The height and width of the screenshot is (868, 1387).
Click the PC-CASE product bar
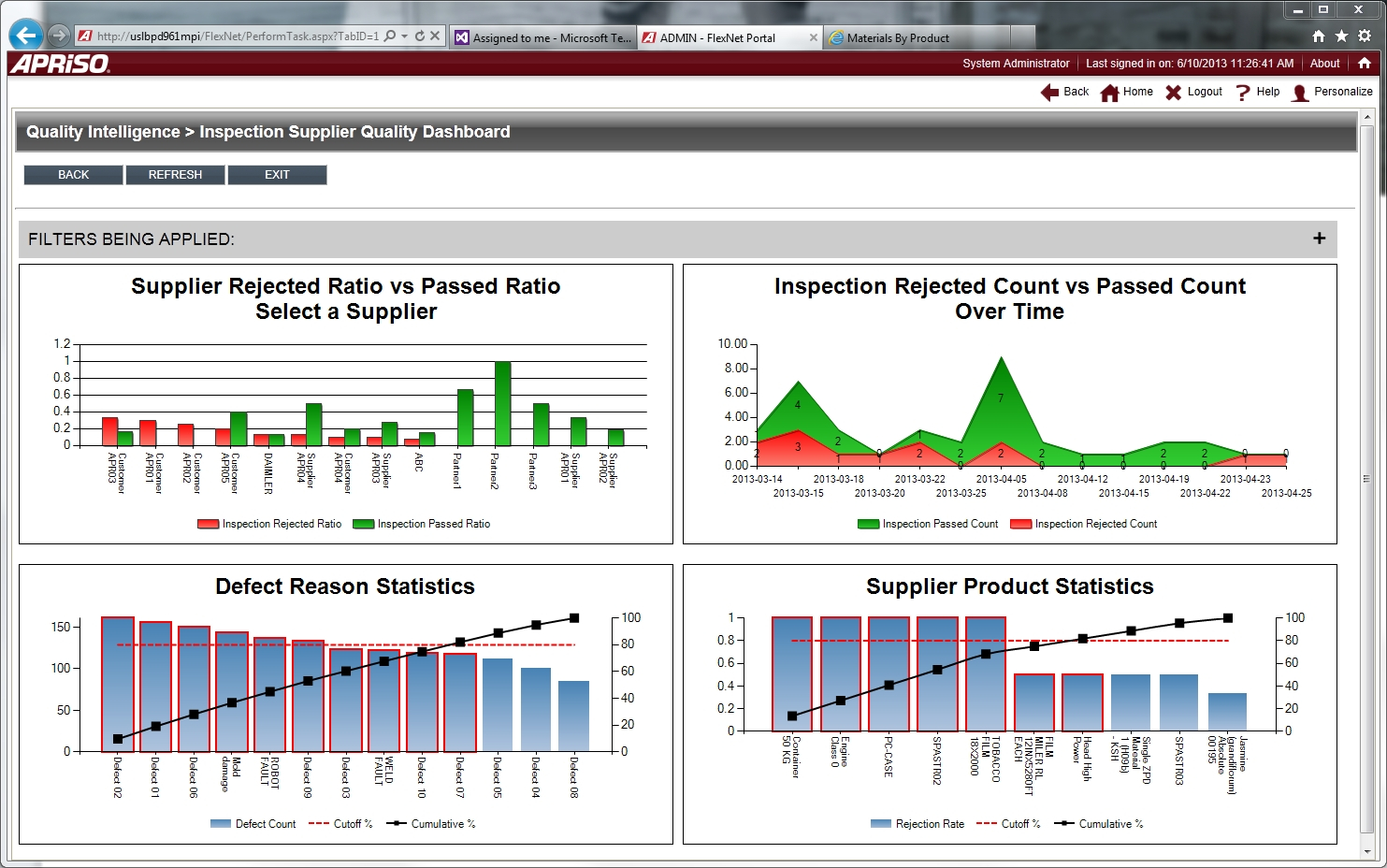point(889,673)
